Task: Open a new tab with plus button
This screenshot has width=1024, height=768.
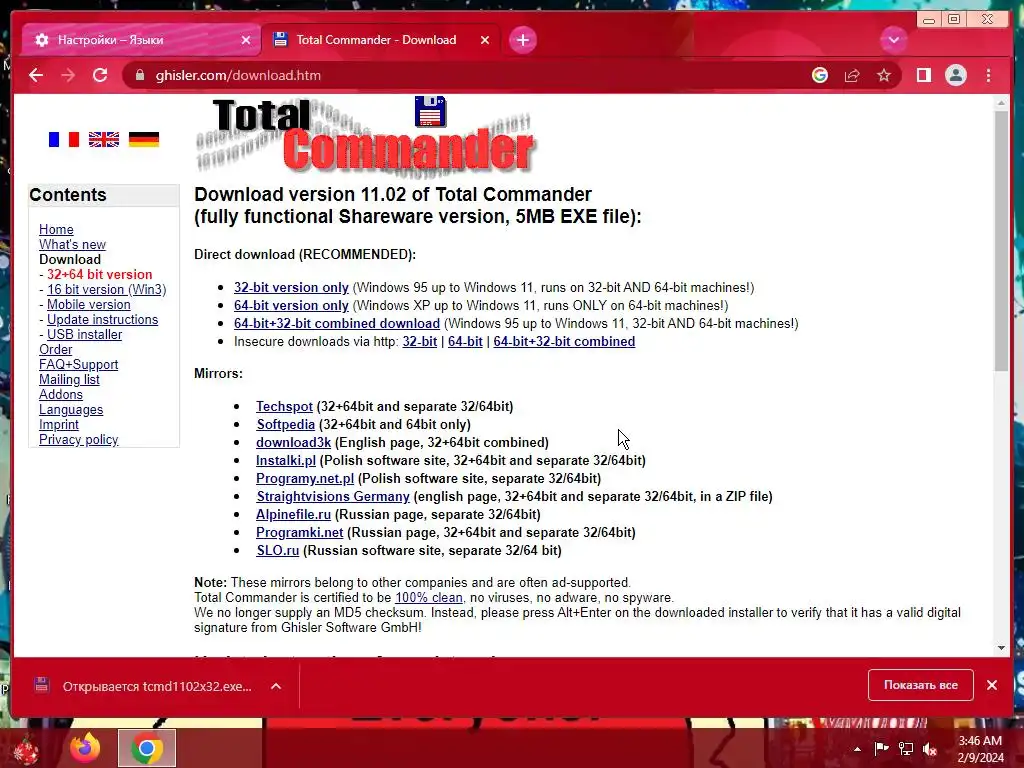Action: (522, 40)
